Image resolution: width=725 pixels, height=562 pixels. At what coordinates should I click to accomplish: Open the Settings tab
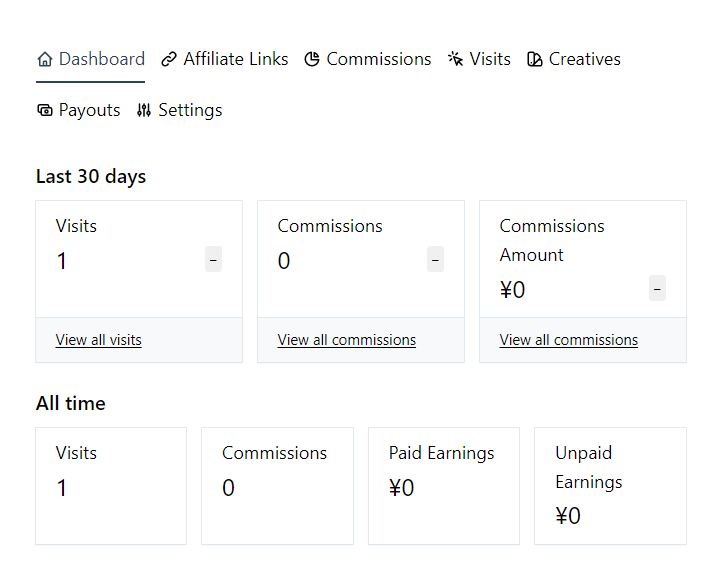click(x=190, y=111)
